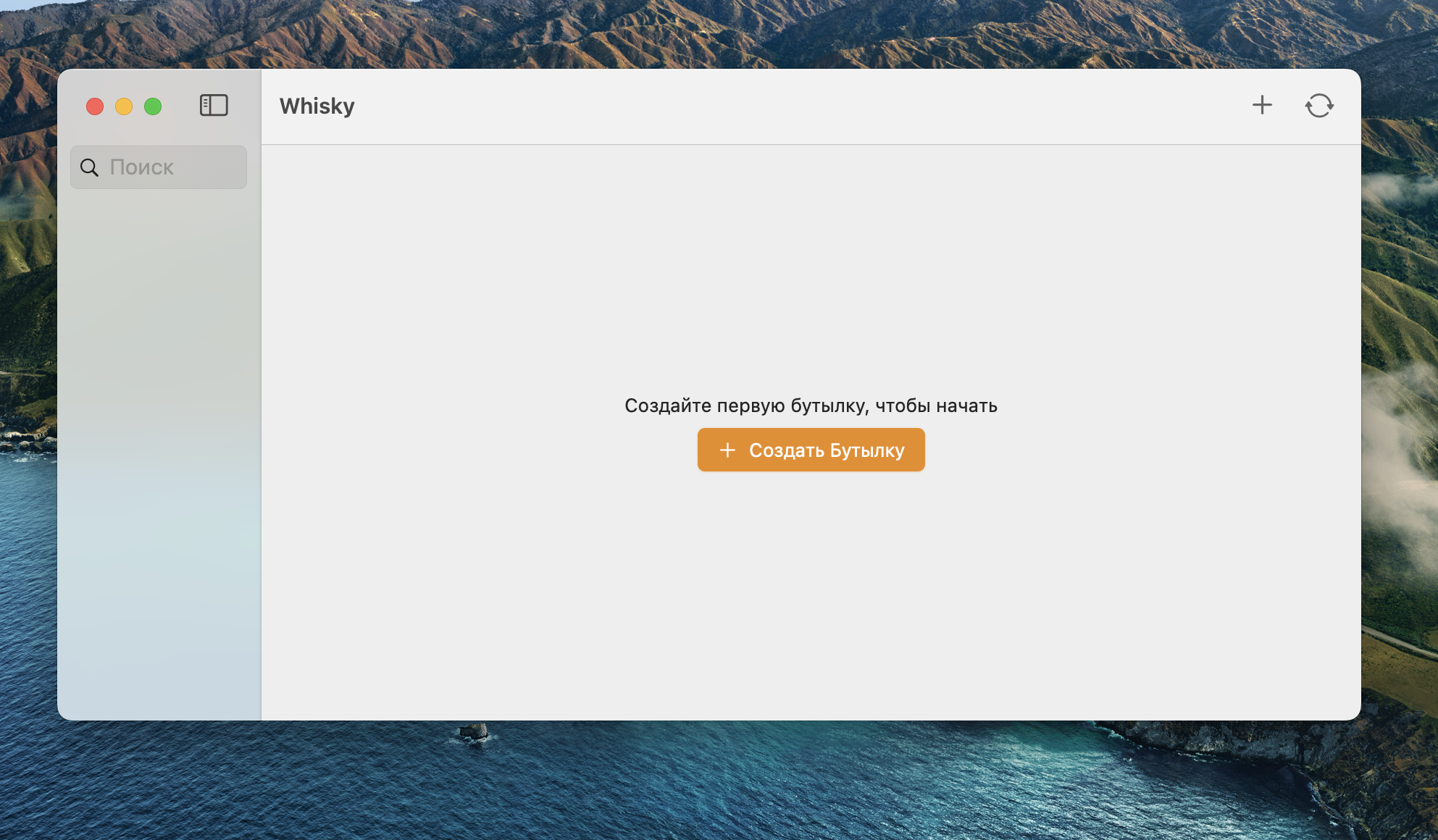Click the refresh arrows icon

1319,106
